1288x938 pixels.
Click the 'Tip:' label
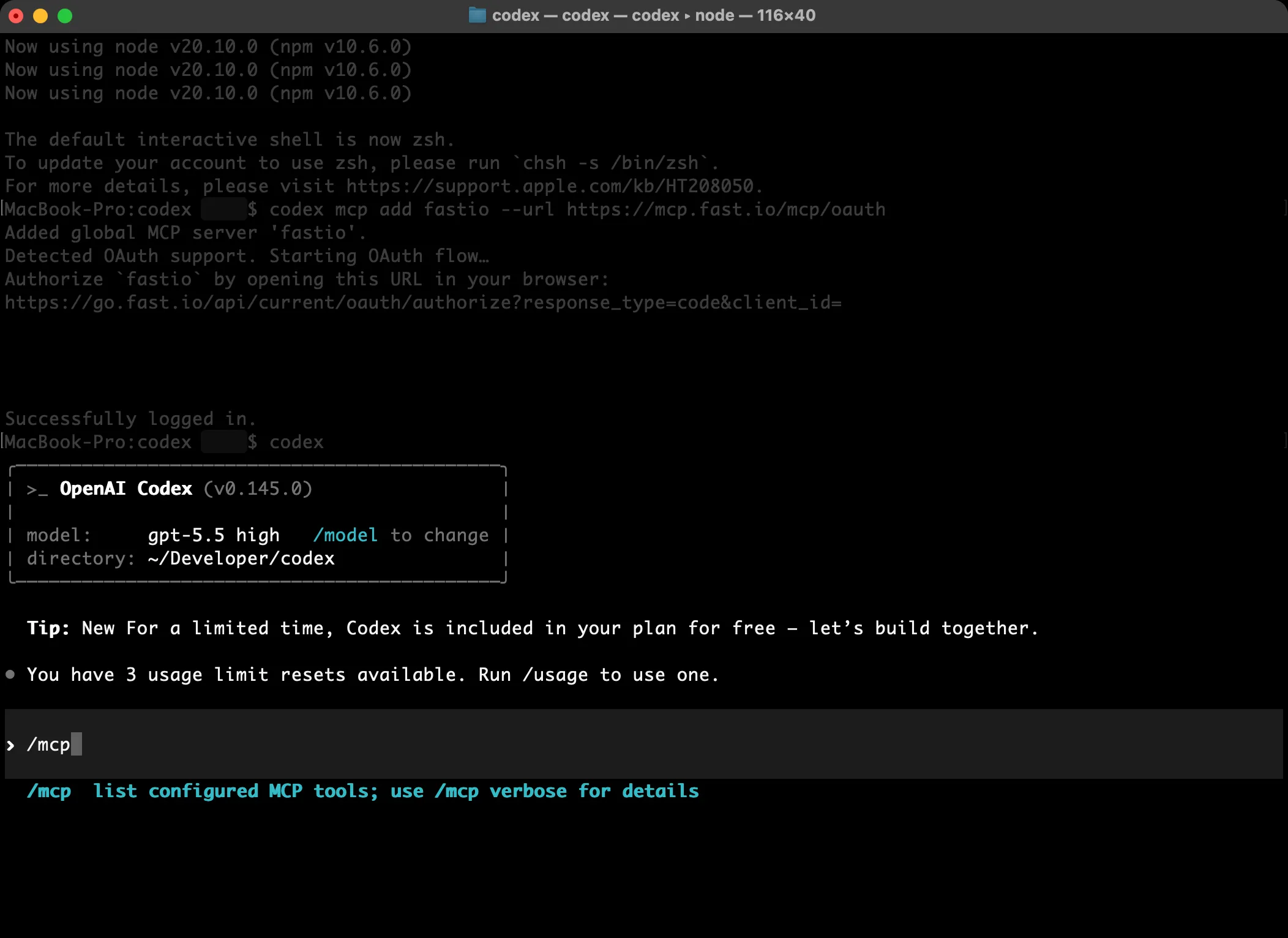48,628
